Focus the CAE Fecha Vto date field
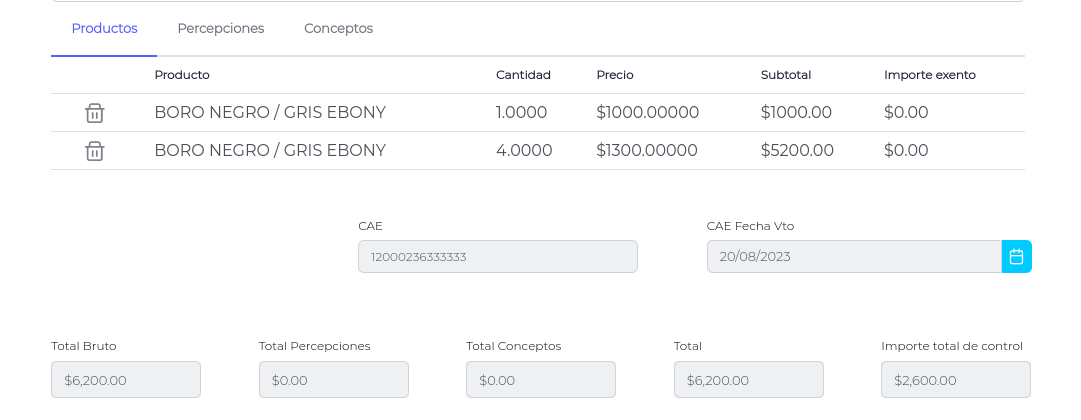1081x420 pixels. coord(853,257)
